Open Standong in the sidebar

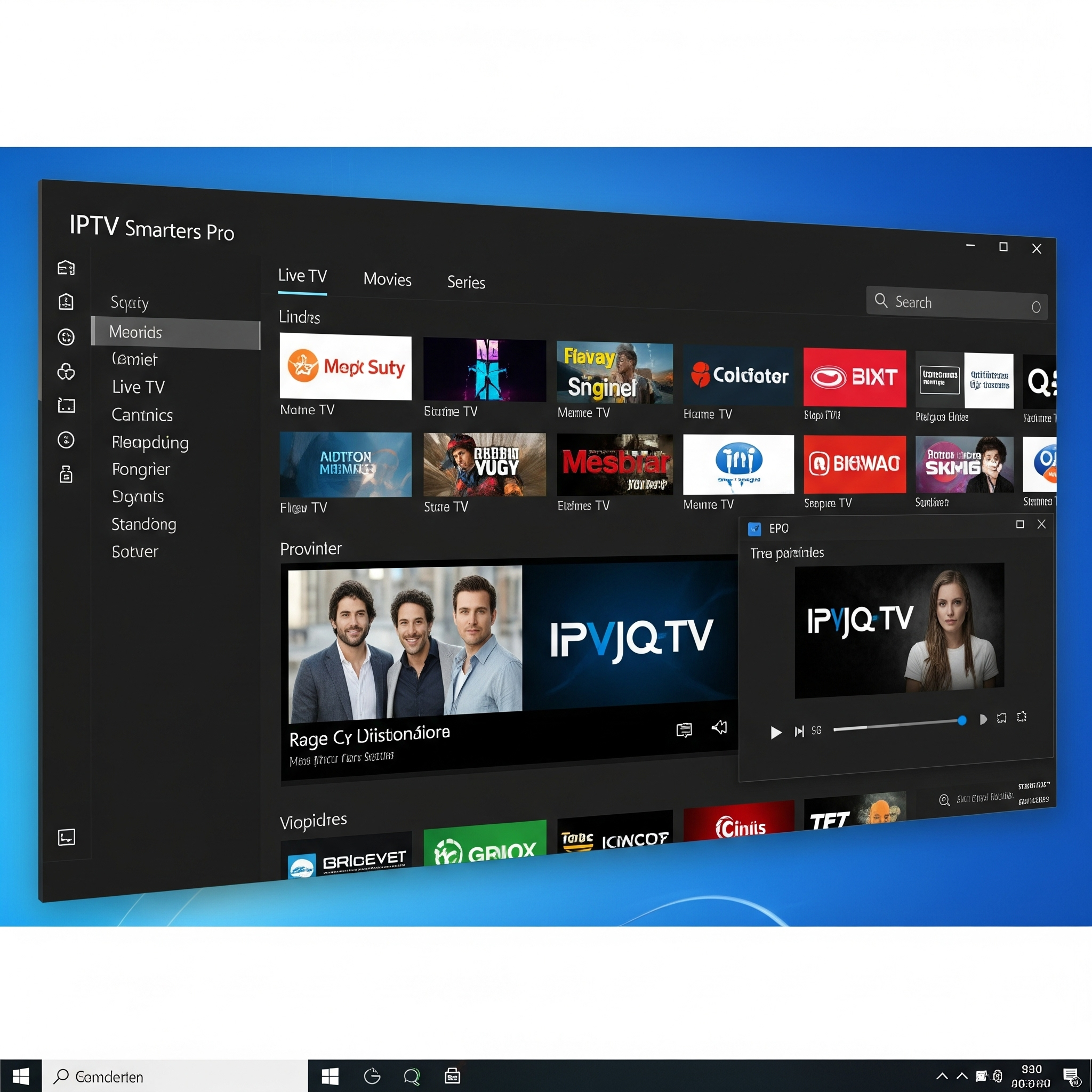(x=143, y=524)
